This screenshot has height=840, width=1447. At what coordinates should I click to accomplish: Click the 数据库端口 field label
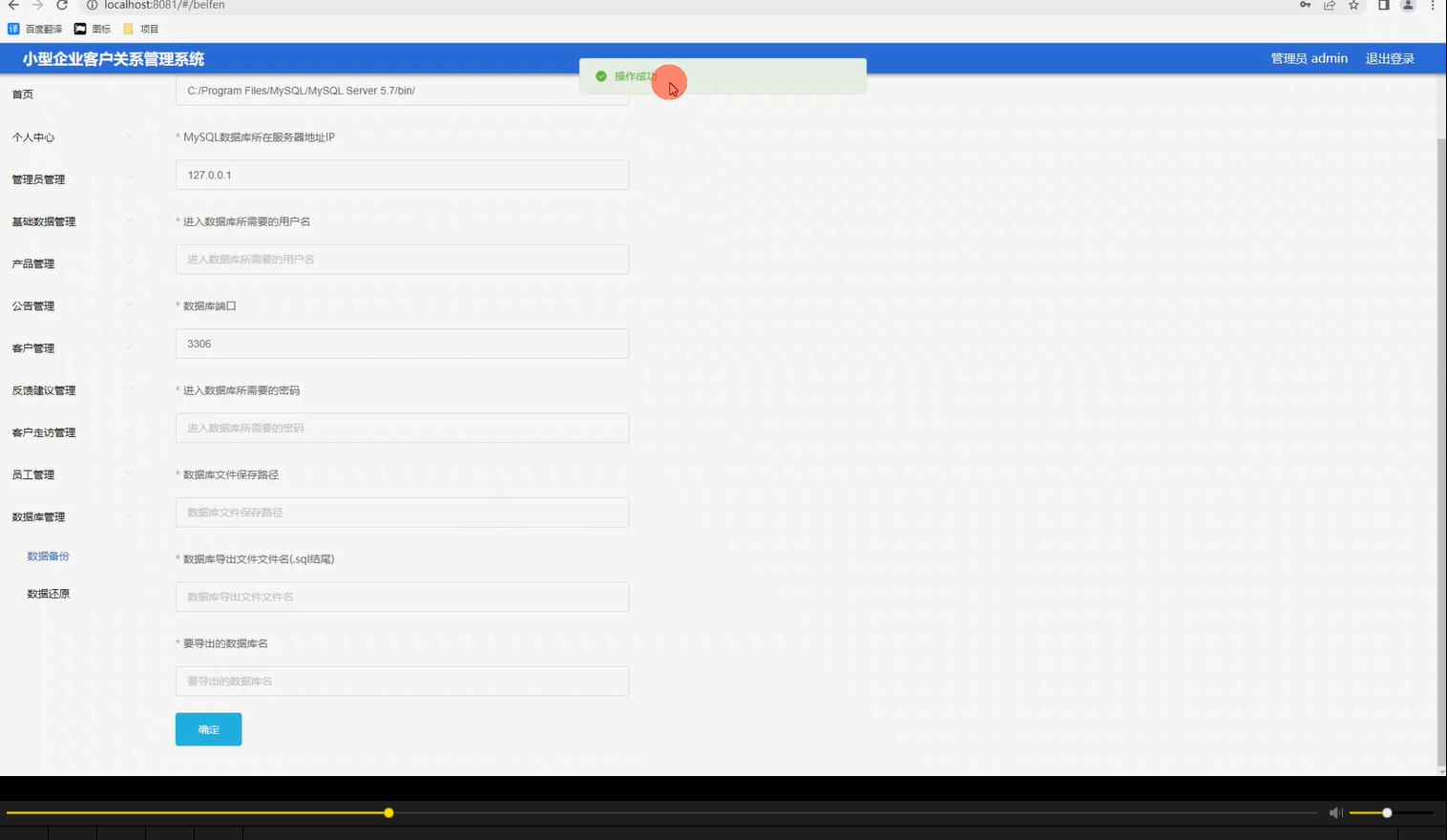pyautogui.click(x=209, y=306)
